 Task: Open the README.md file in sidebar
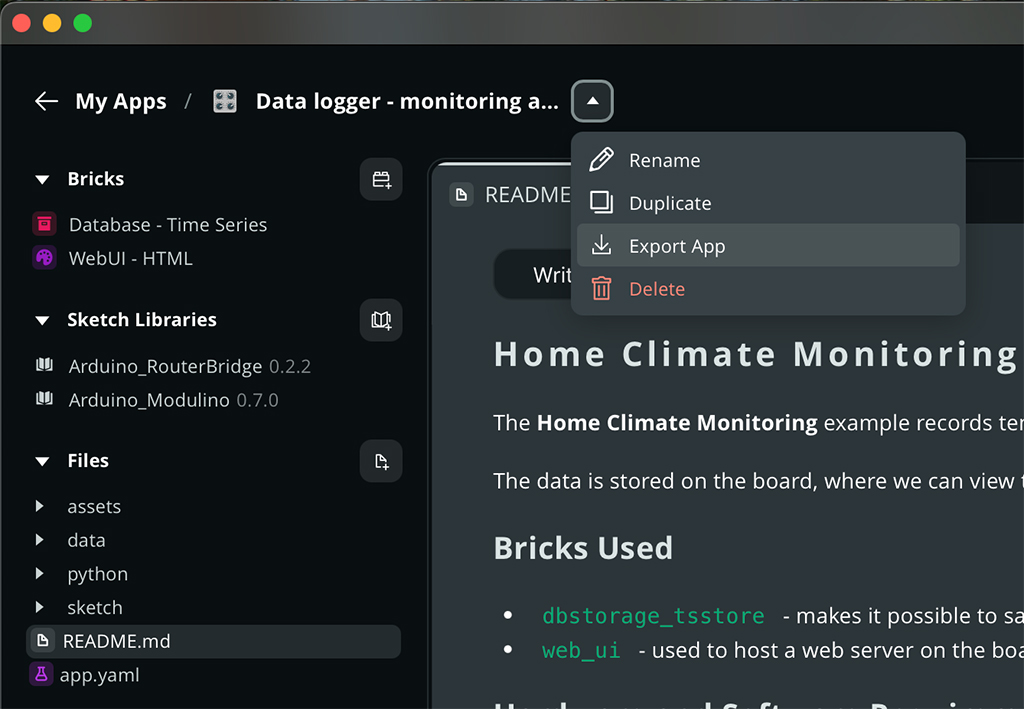(116, 641)
